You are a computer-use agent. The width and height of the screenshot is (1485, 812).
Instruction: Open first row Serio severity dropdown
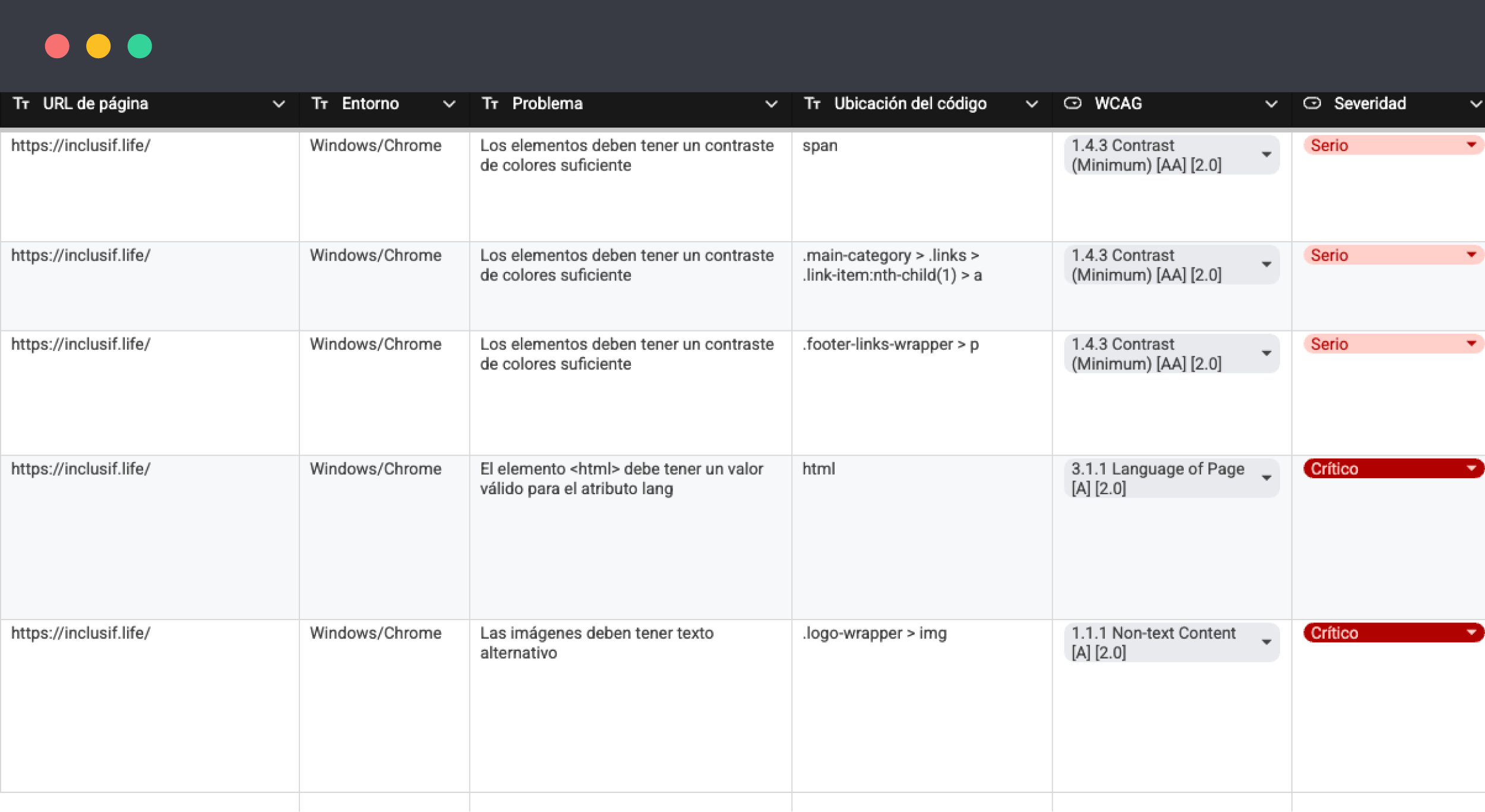[1471, 145]
